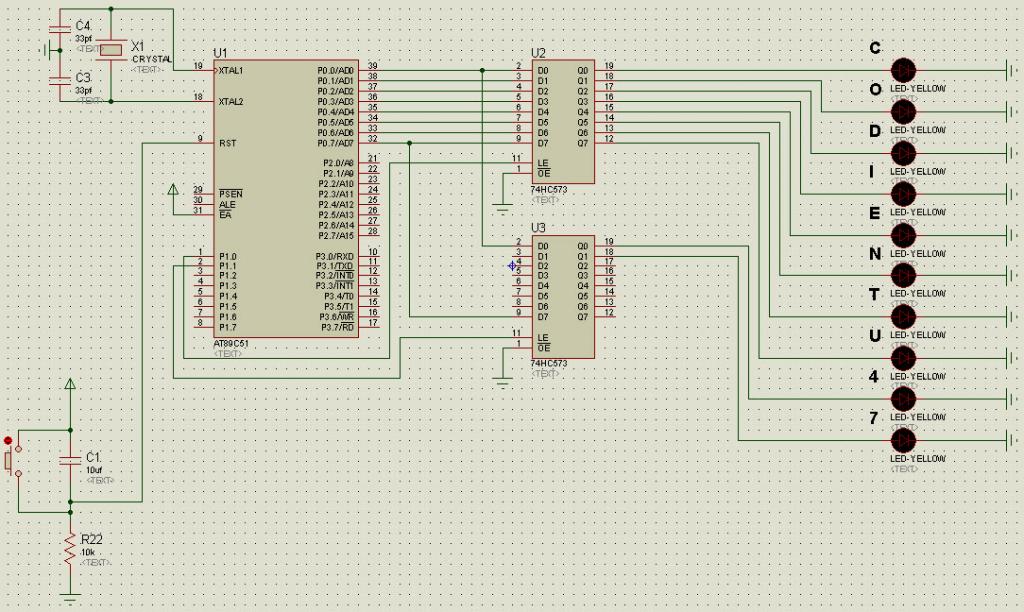Click the yellow LED labeled N
This screenshot has width=1024, height=612.
[903, 276]
